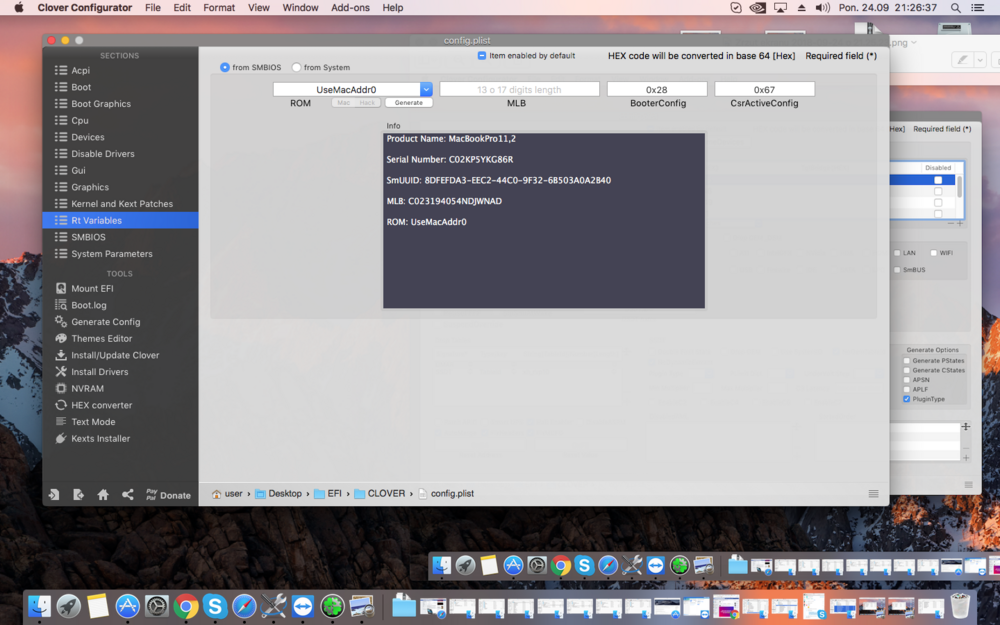Open Install/Update Clover tool
The width and height of the screenshot is (1000, 625).
click(x=114, y=355)
